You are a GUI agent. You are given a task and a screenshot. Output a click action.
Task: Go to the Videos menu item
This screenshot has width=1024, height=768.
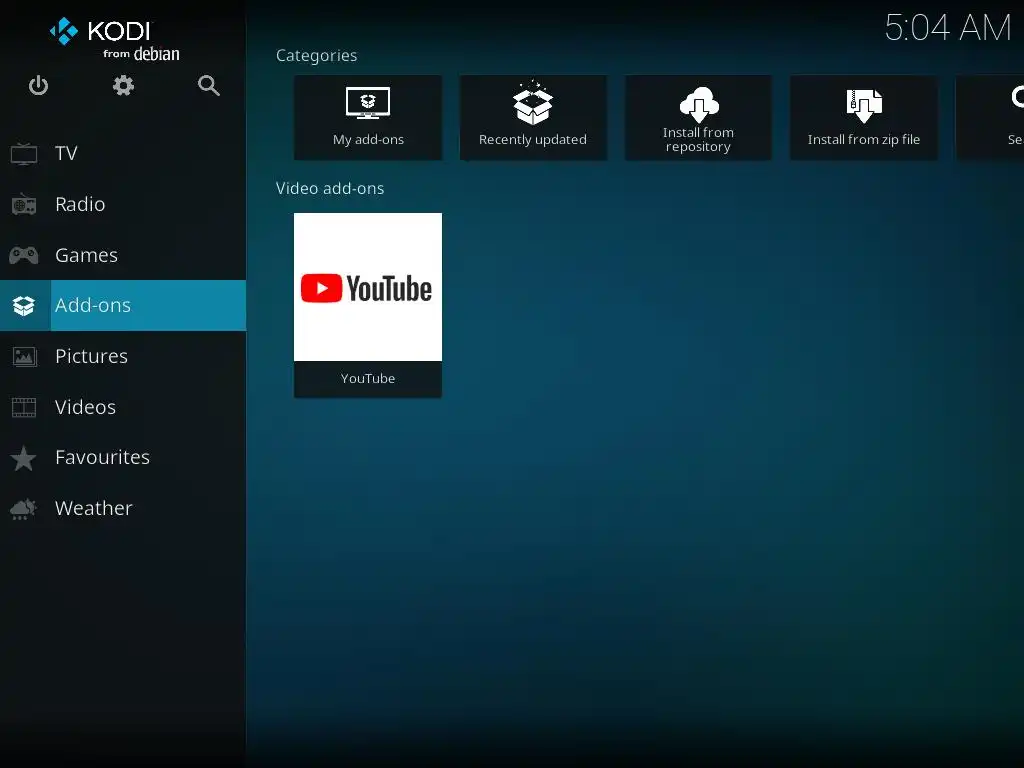pyautogui.click(x=123, y=408)
